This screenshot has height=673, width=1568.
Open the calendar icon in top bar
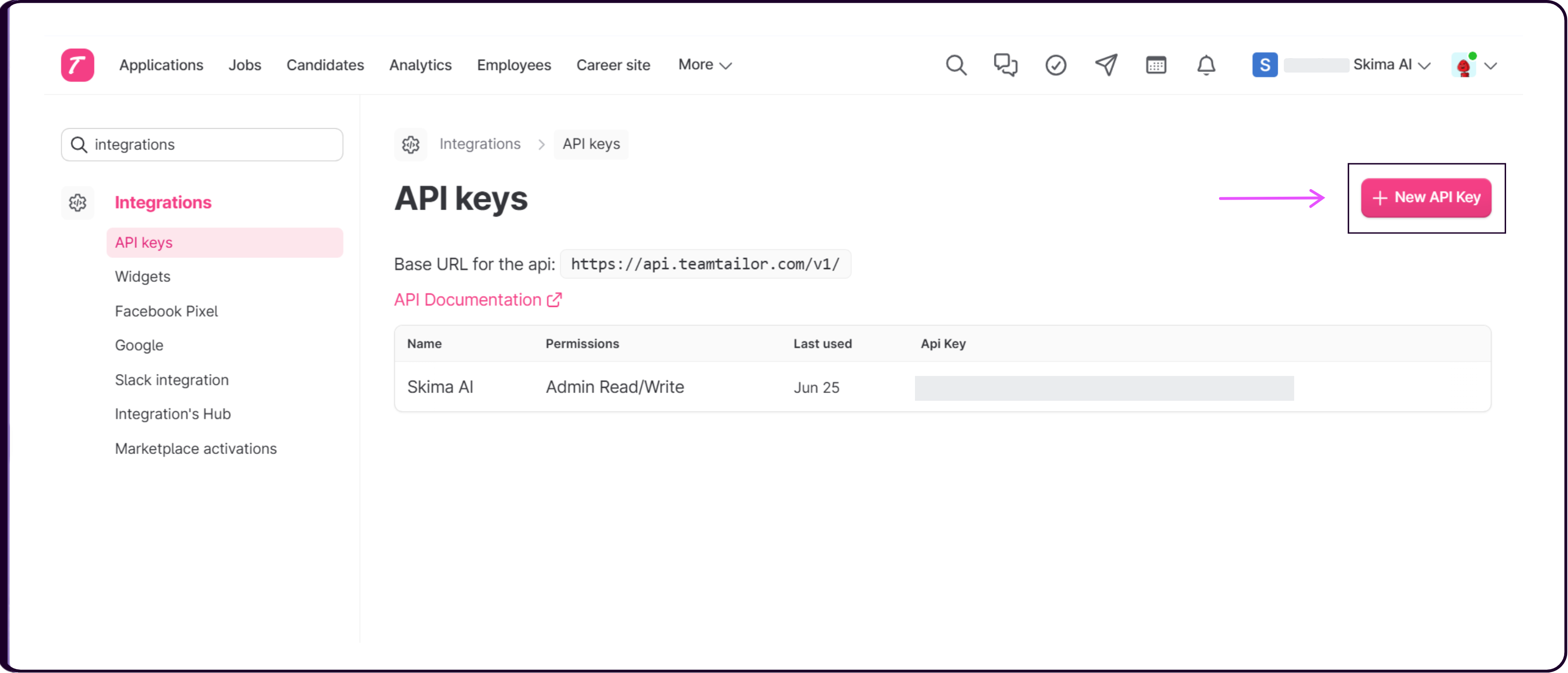click(1156, 65)
